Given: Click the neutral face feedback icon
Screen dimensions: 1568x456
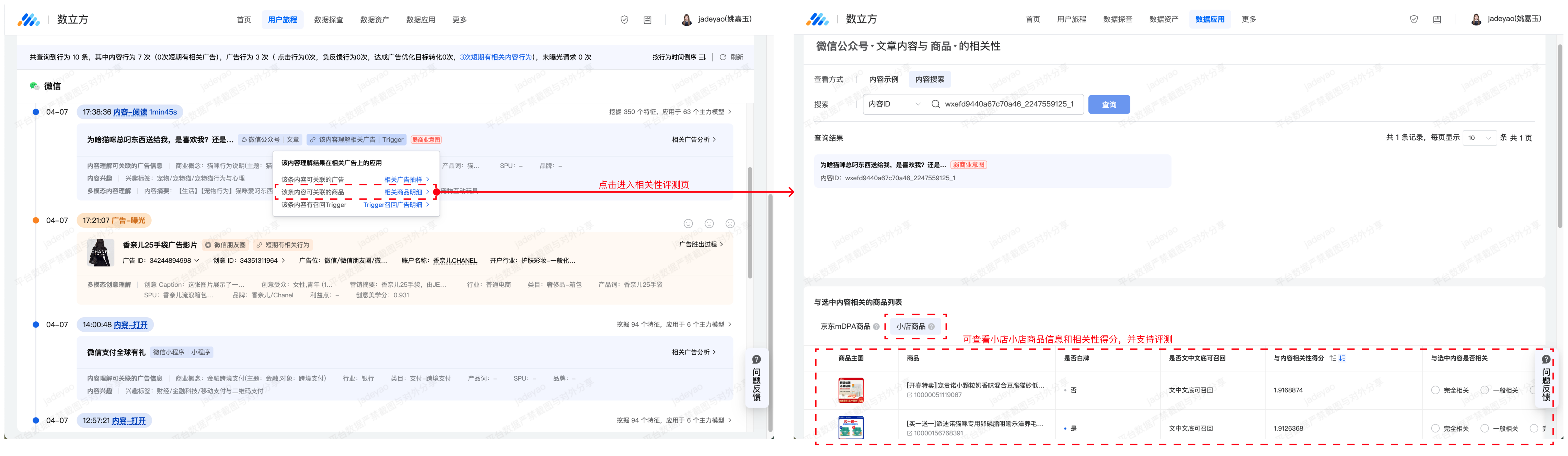Looking at the screenshot, I should (709, 224).
